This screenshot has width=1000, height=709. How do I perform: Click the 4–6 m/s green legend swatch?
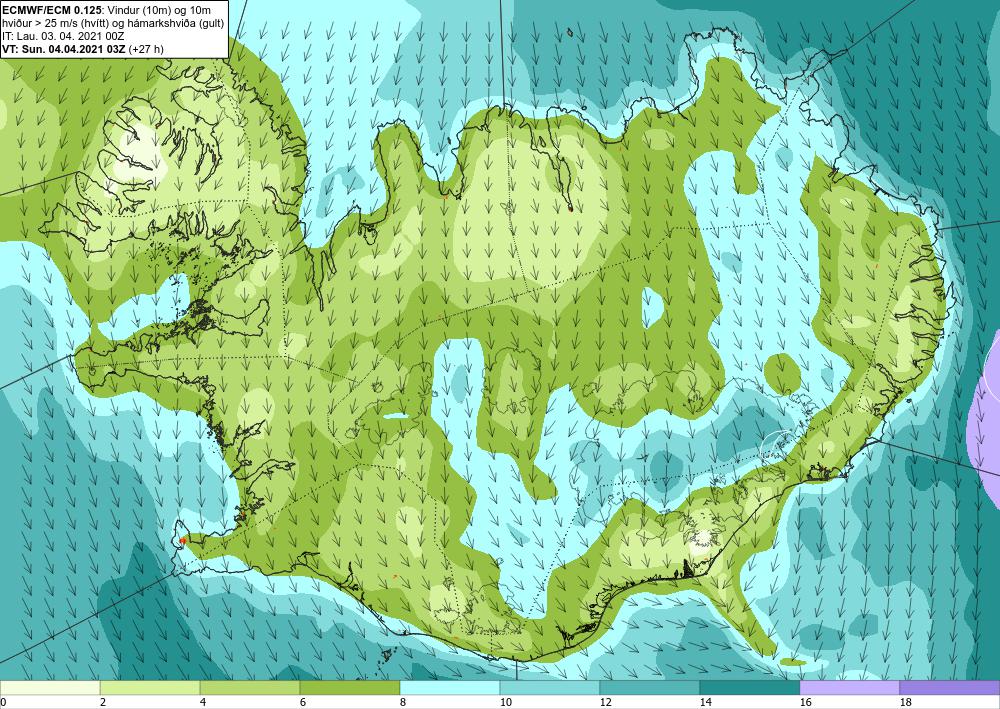(x=250, y=688)
